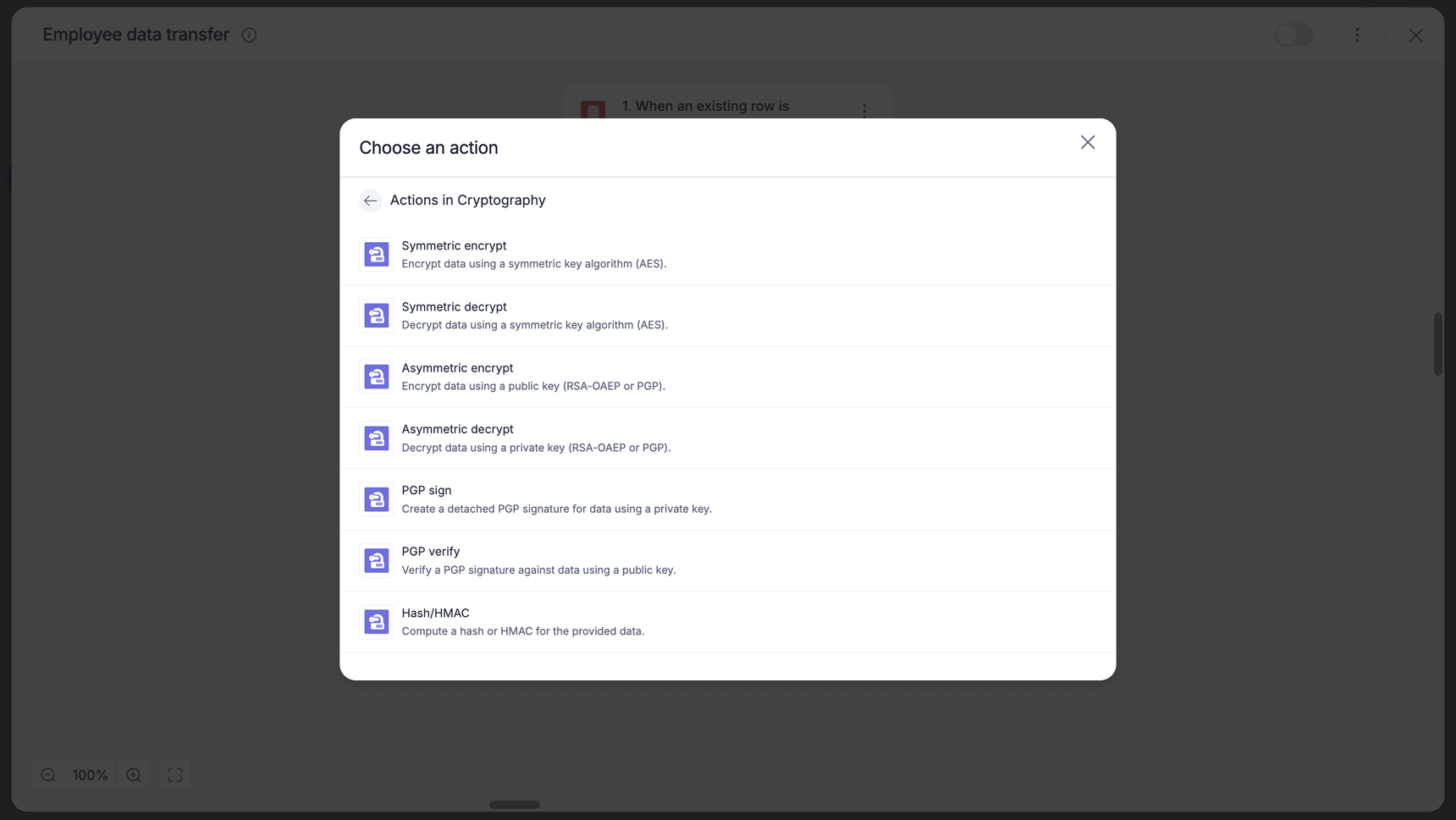Close the Choose an action dialog
Image resolution: width=1456 pixels, height=820 pixels.
coord(1088,142)
